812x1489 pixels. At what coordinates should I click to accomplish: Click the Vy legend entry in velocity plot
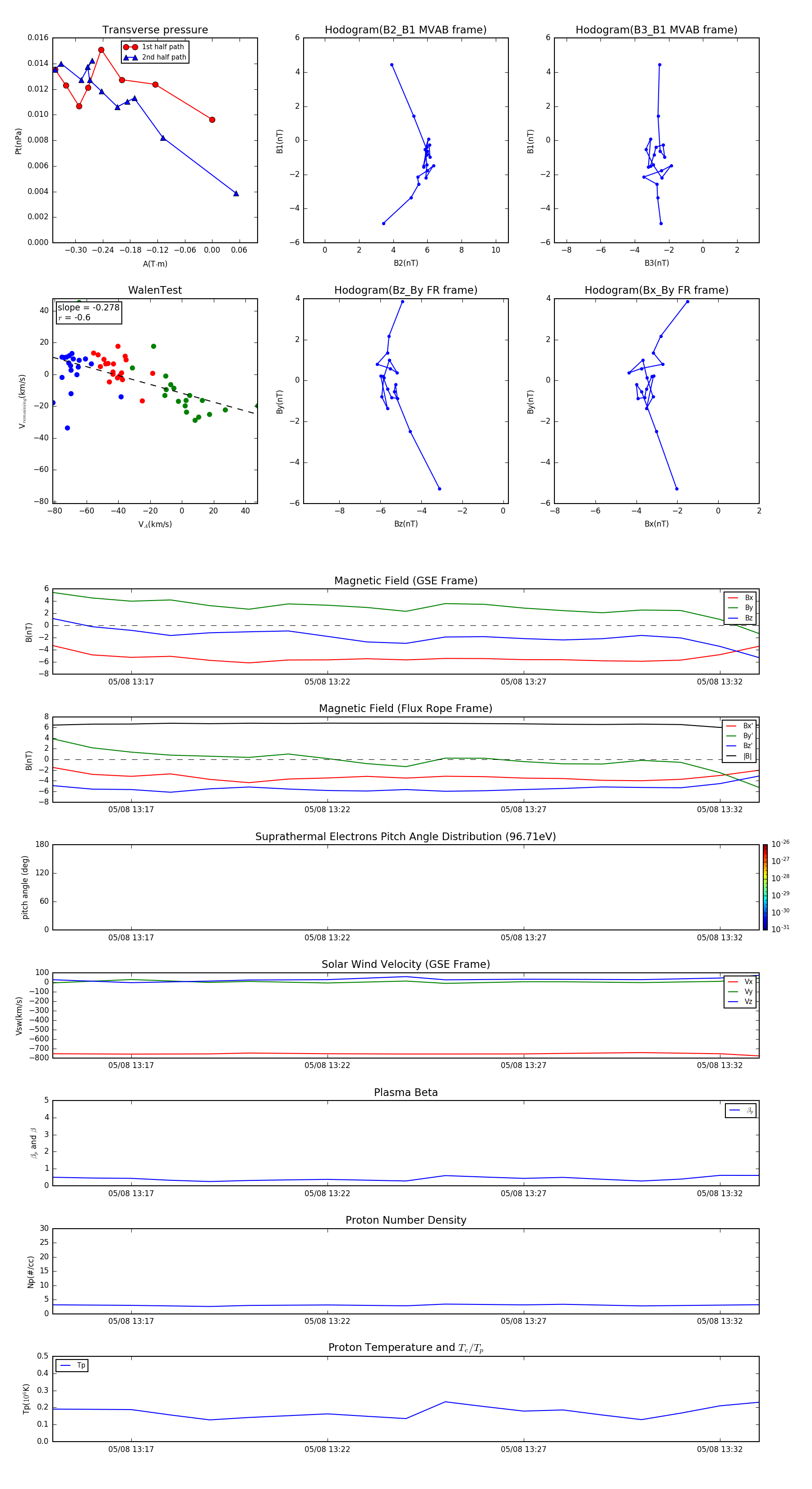click(x=740, y=992)
